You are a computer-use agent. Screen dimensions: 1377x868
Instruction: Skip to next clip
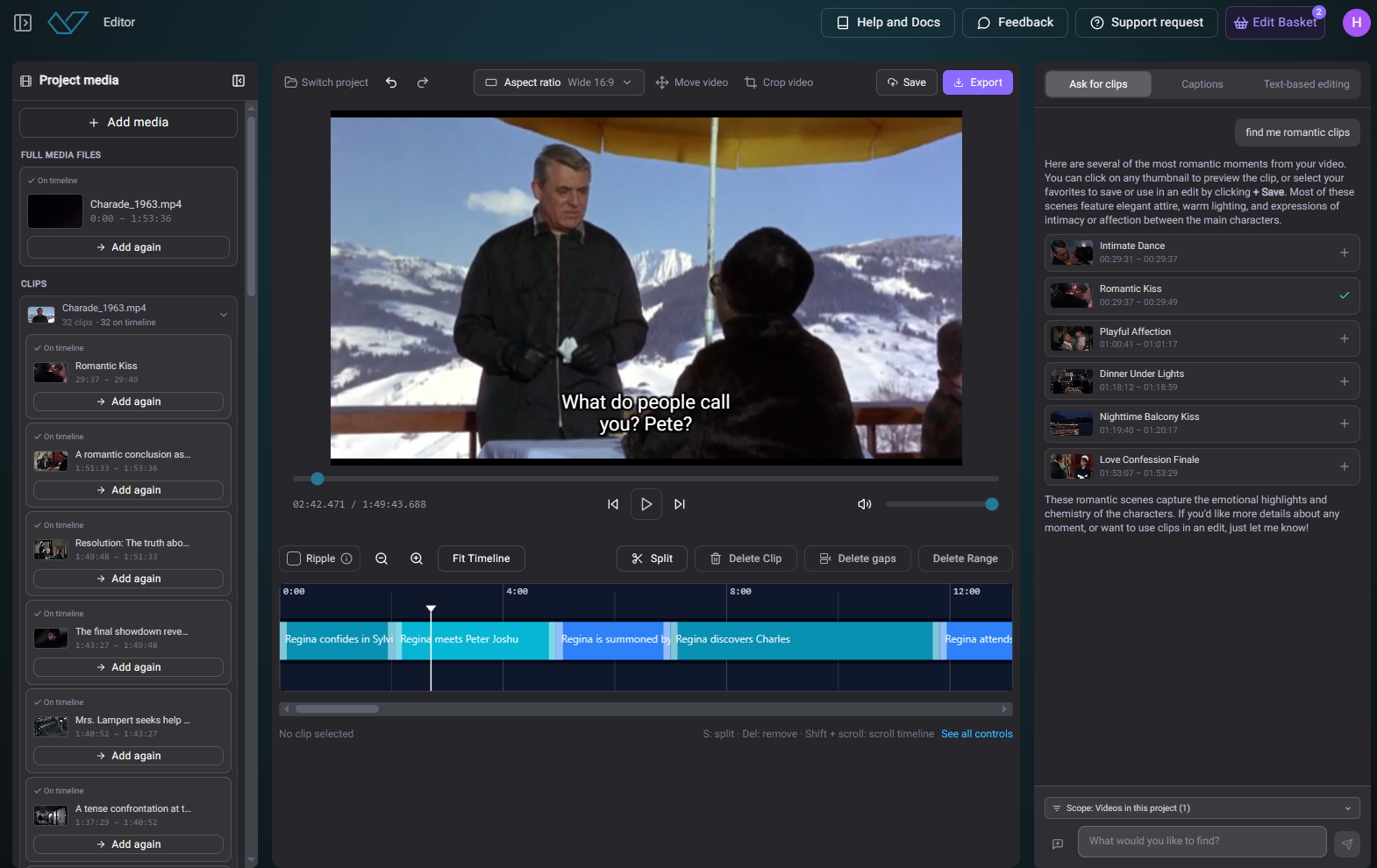tap(680, 504)
